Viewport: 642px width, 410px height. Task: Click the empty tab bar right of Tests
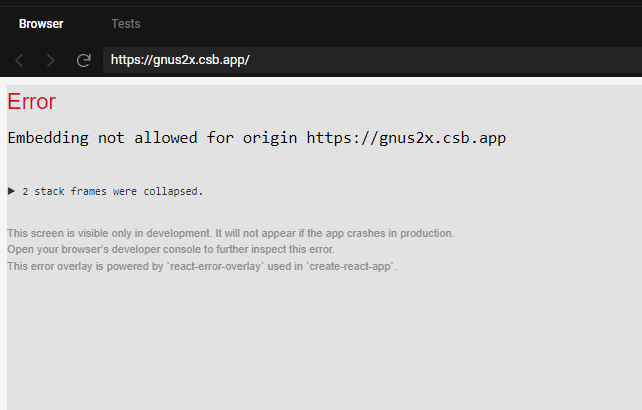click(x=400, y=23)
